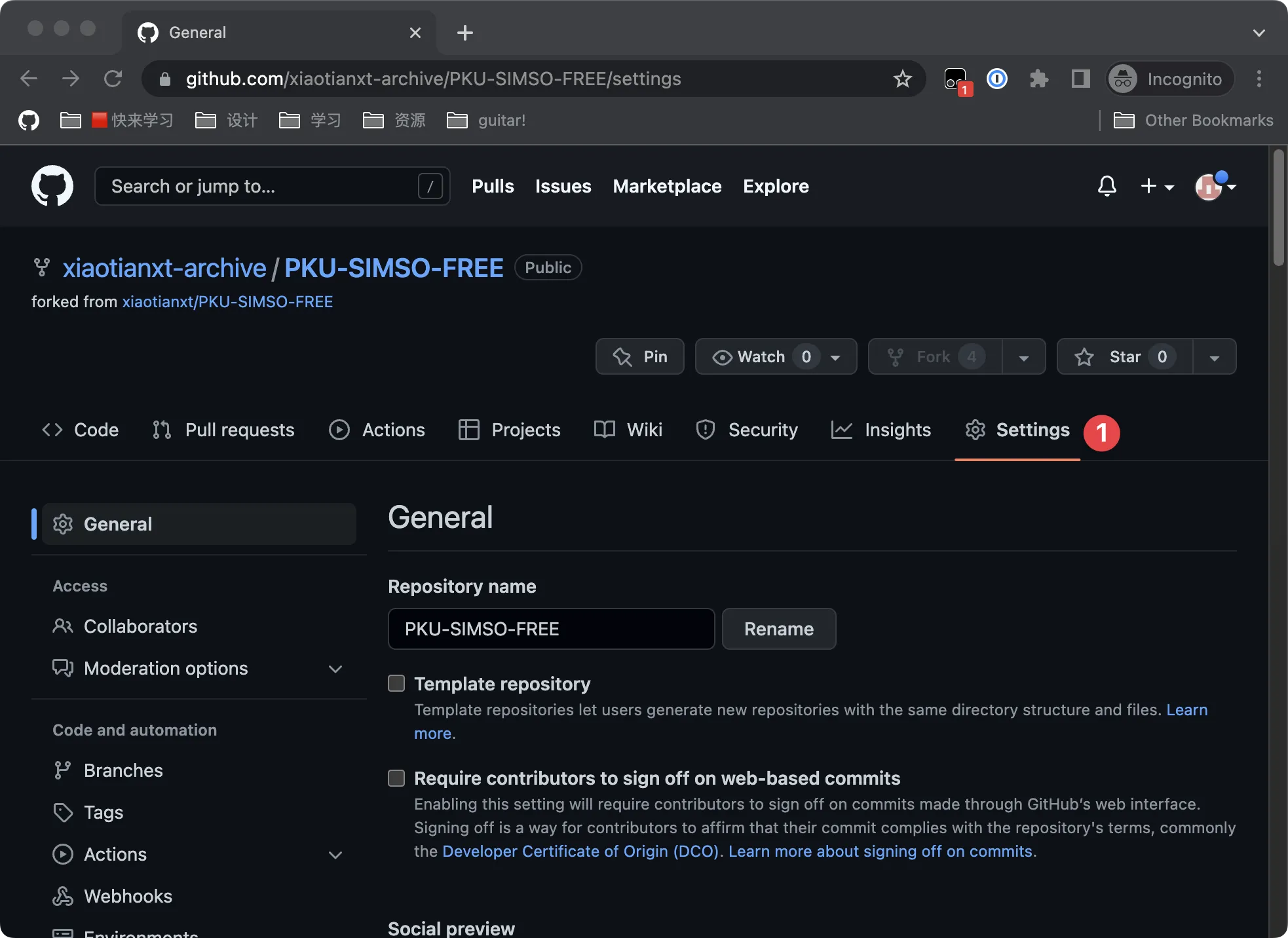Click the browser back arrow

point(29,79)
